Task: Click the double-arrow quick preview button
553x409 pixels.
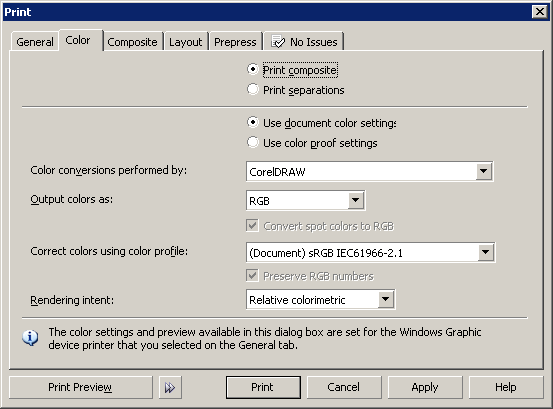Action: click(170, 387)
